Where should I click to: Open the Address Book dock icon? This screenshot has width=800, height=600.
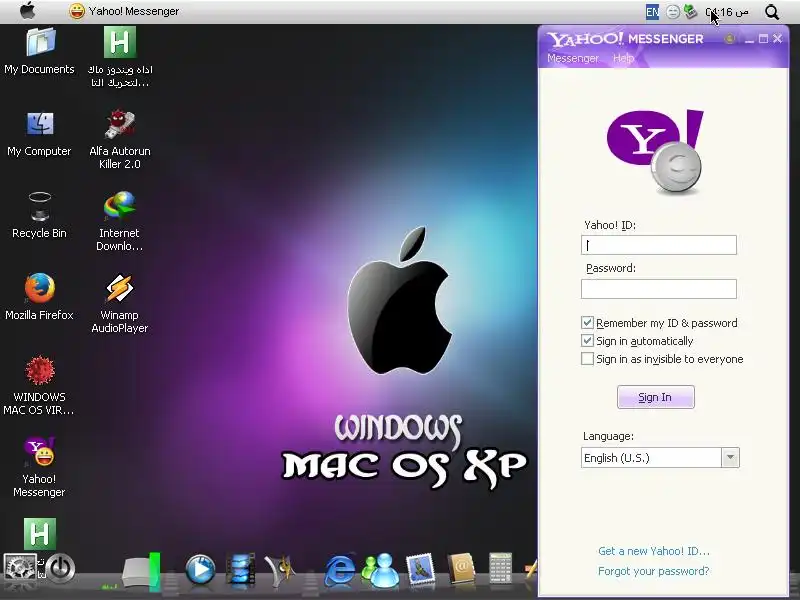coord(461,568)
